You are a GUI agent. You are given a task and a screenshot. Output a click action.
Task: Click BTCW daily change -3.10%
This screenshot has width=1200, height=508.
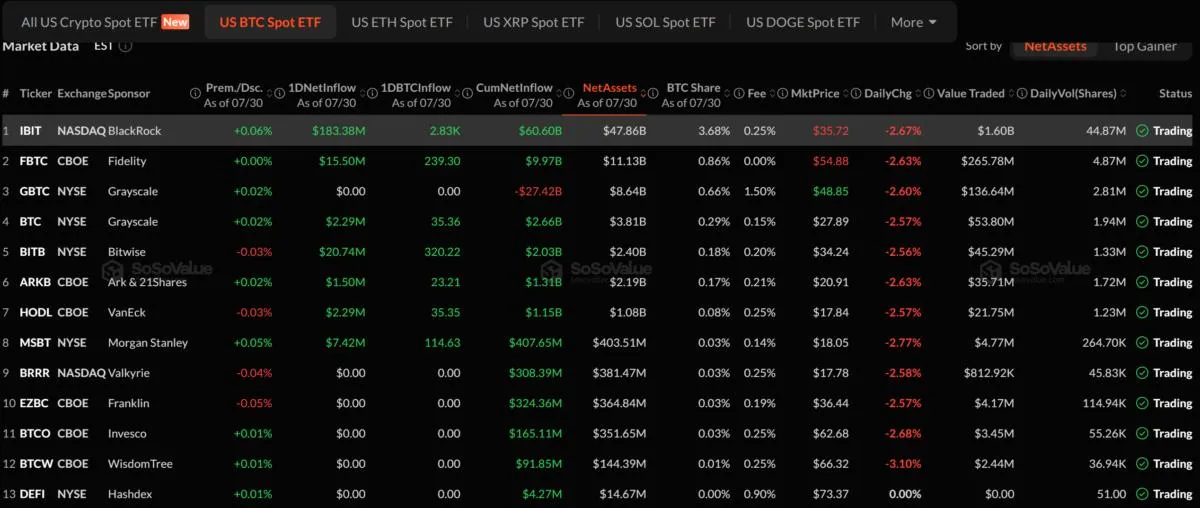click(x=903, y=464)
